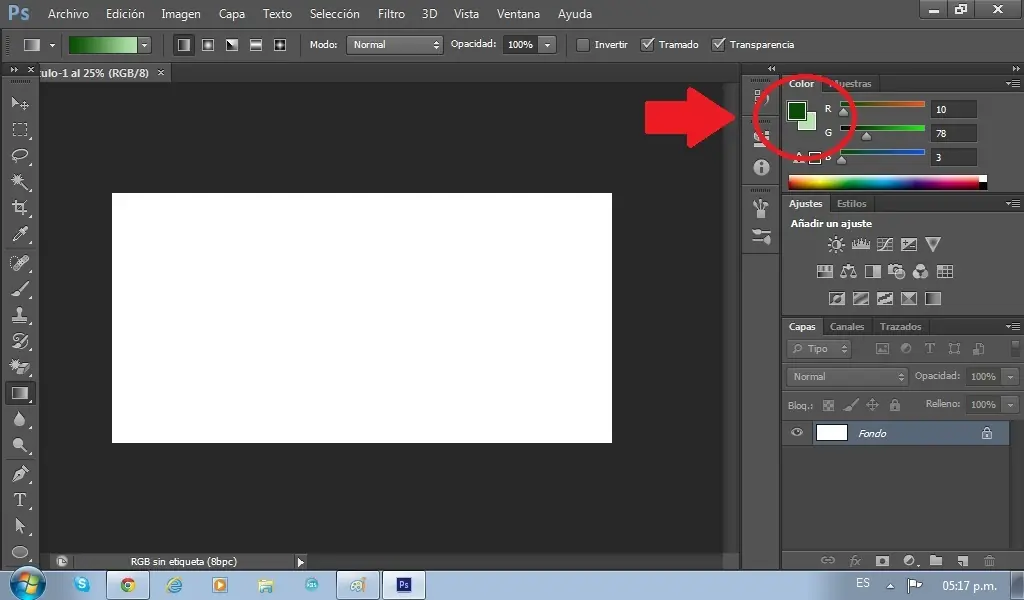Switch to the Trazados tab
The image size is (1024, 600).
[x=900, y=326]
